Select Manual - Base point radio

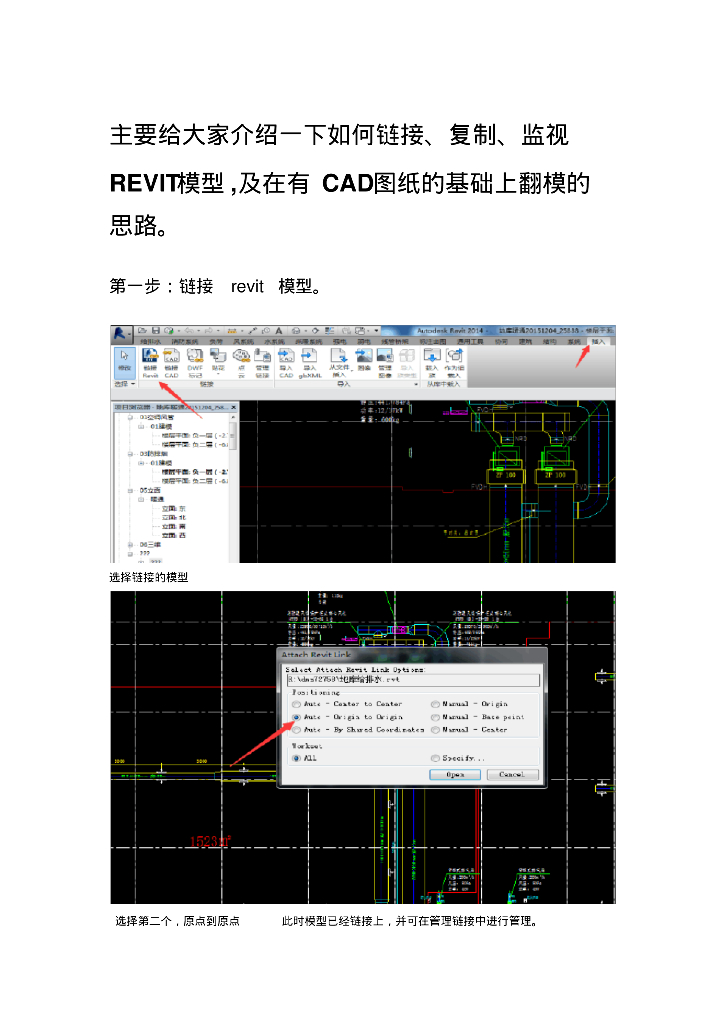coord(435,717)
